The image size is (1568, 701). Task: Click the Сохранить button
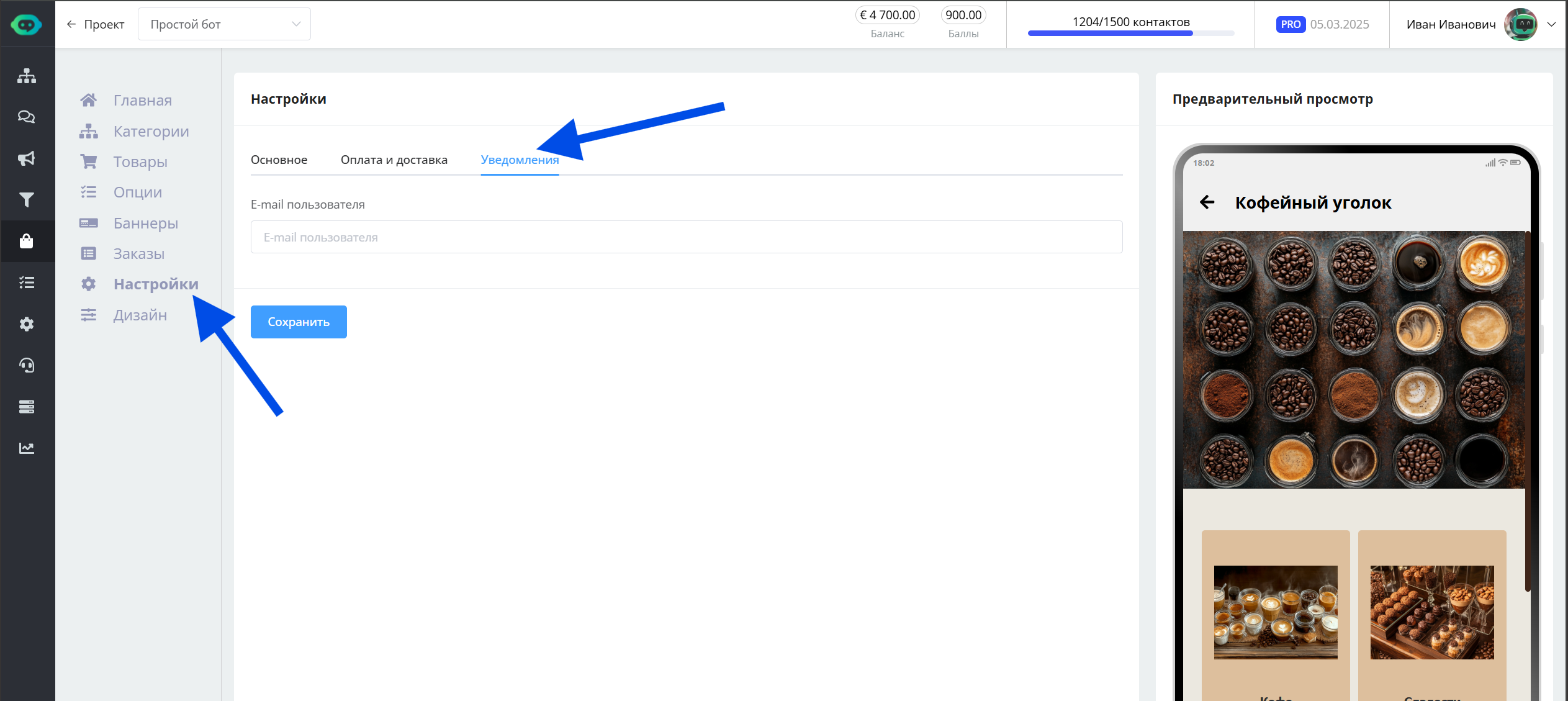point(299,322)
